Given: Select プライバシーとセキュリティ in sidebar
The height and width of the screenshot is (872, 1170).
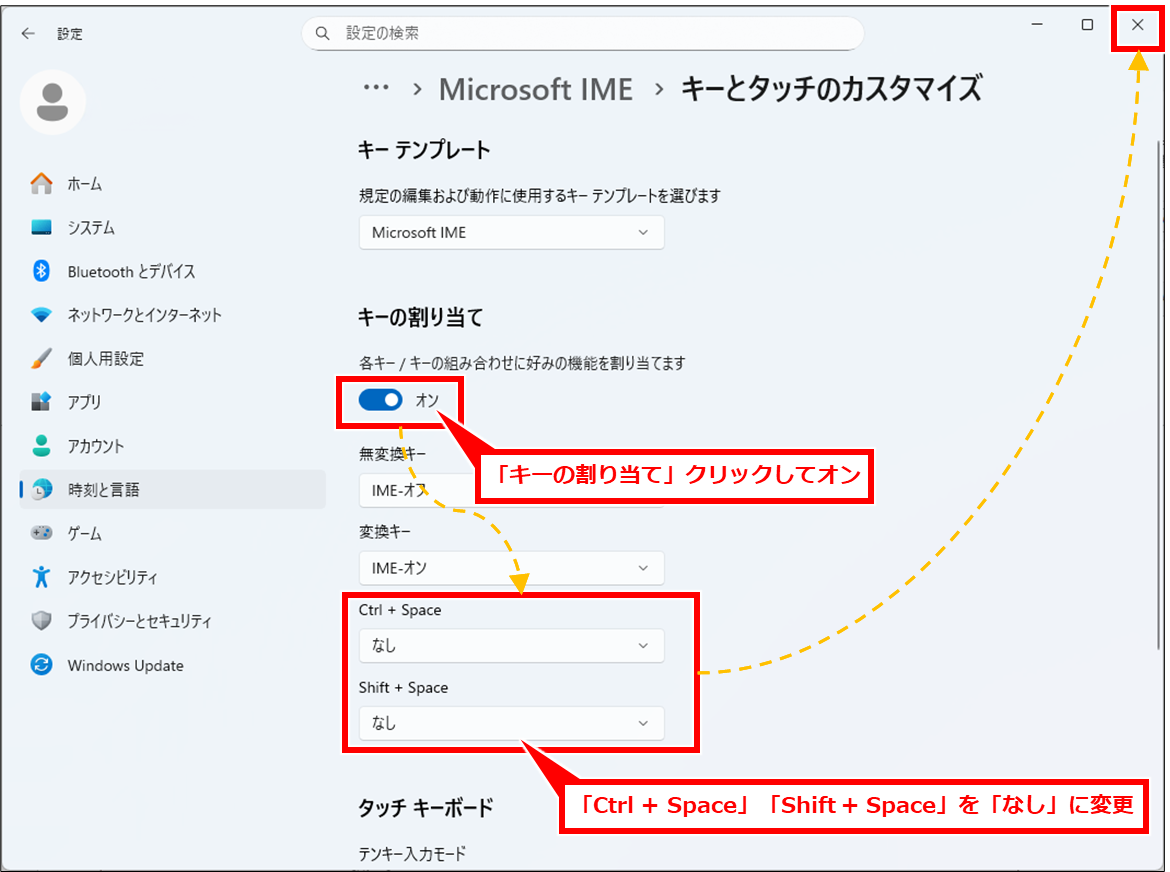Looking at the screenshot, I should (139, 621).
